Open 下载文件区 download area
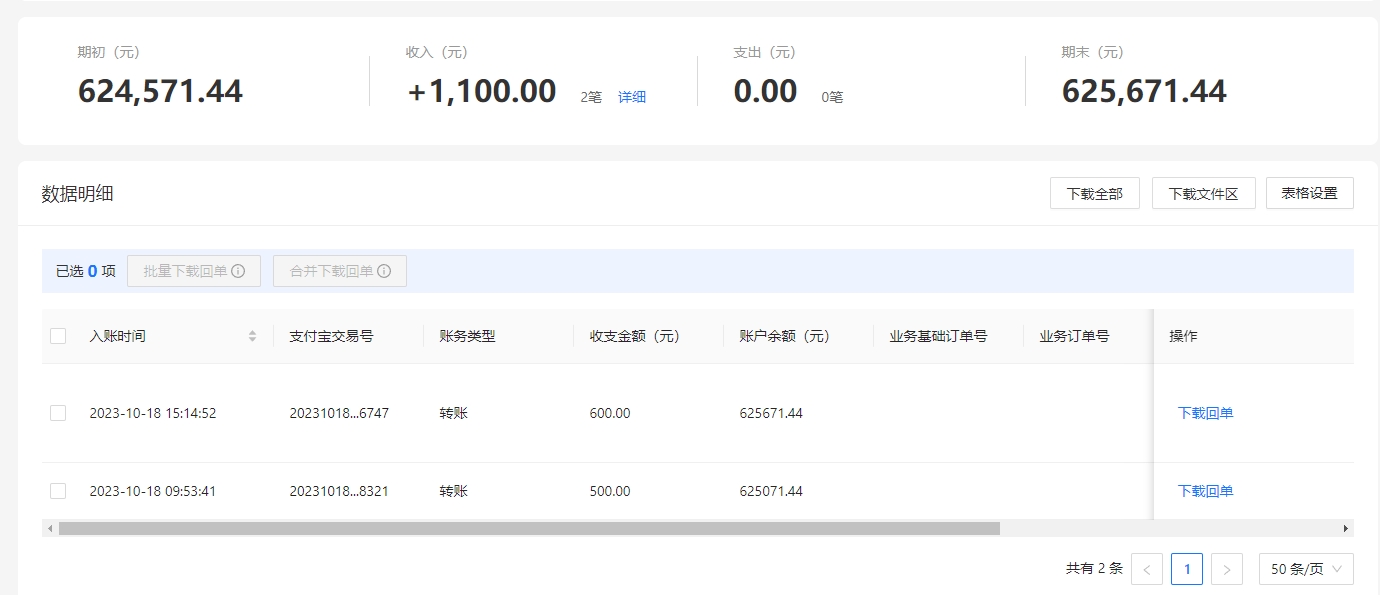This screenshot has width=1380, height=595. point(1203,193)
